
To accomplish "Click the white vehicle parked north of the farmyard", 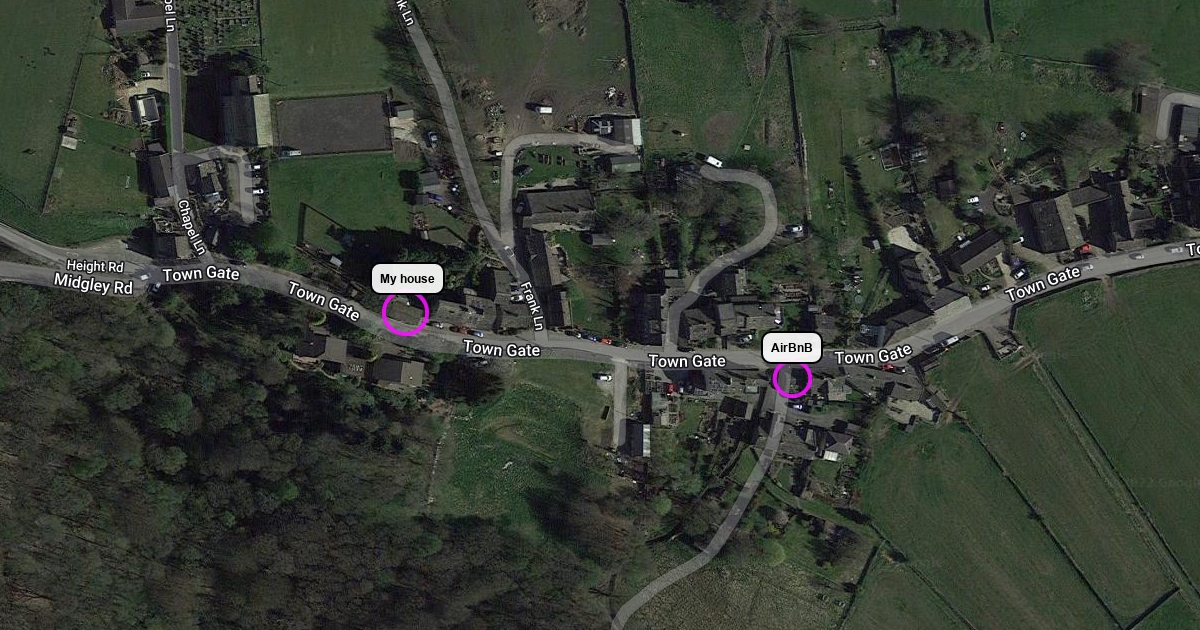I will (x=541, y=108).
